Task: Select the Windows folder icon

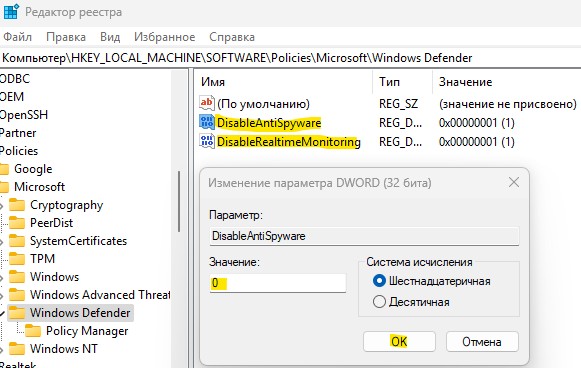Action: pos(17,277)
